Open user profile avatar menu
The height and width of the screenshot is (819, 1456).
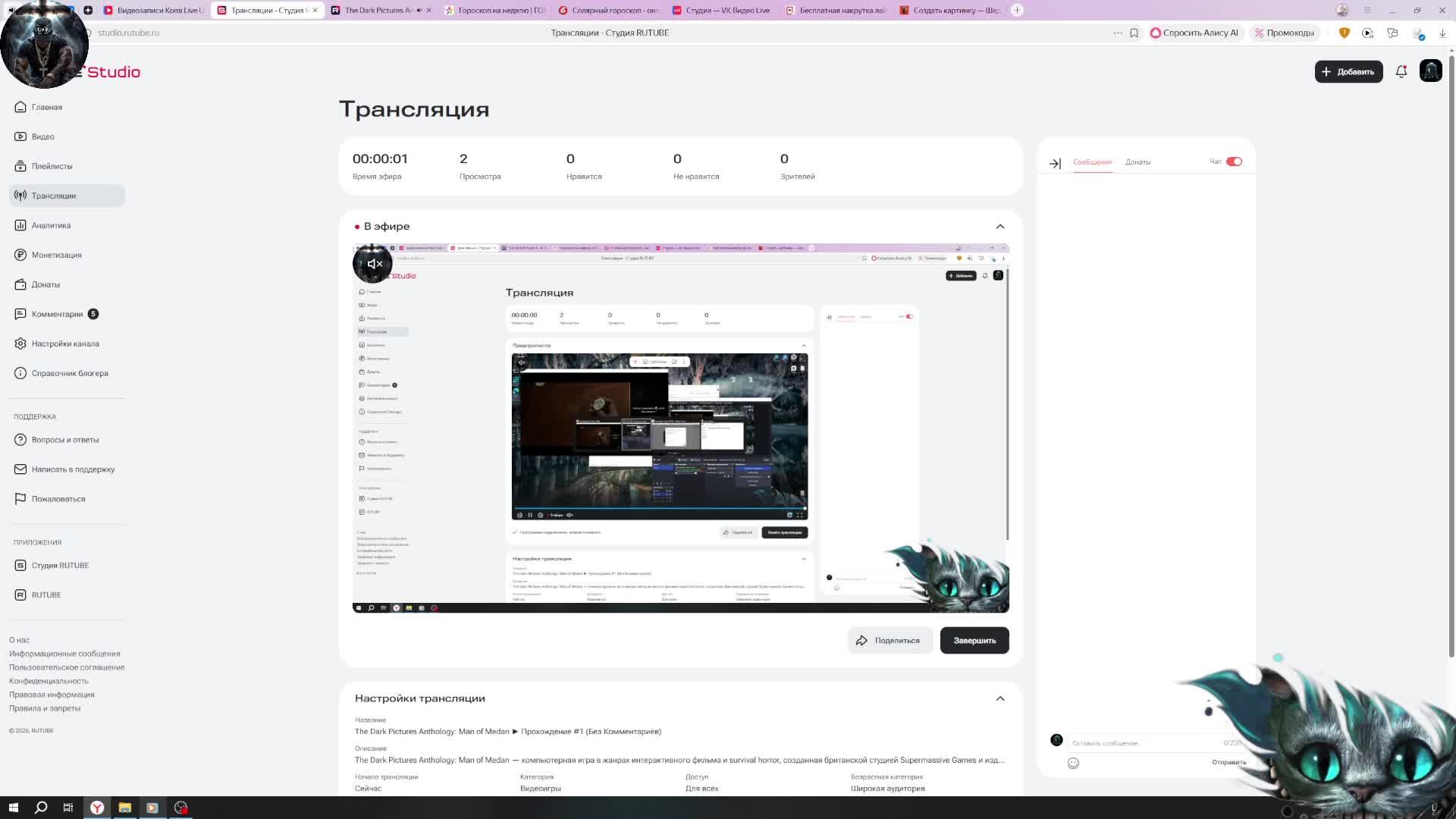(x=1430, y=71)
